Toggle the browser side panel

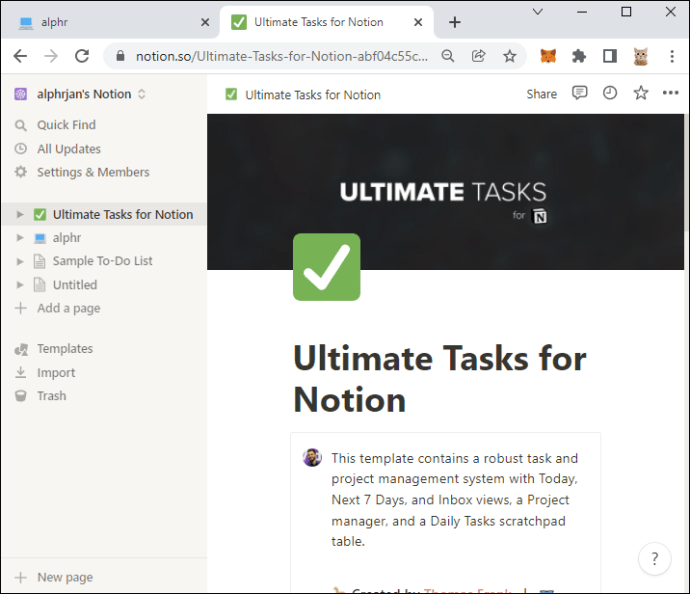coord(609,56)
